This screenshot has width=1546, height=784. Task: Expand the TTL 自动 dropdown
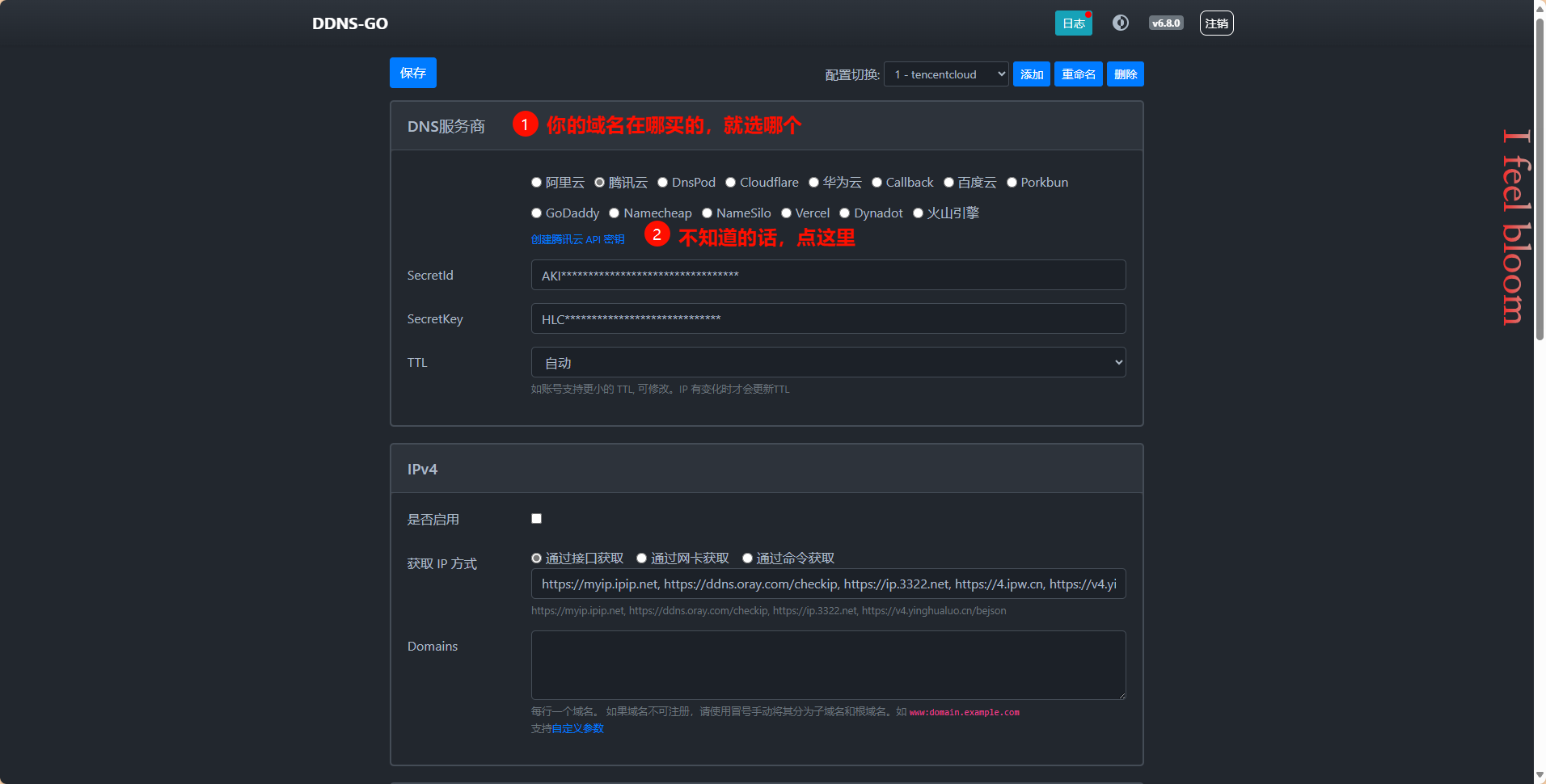[827, 363]
